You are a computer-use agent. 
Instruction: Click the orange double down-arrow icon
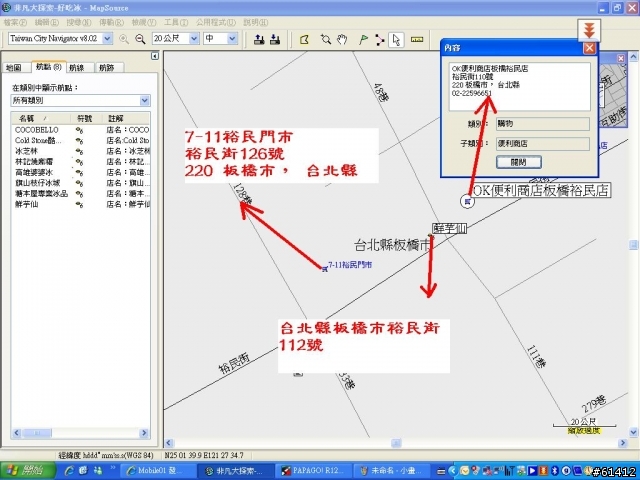(589, 30)
